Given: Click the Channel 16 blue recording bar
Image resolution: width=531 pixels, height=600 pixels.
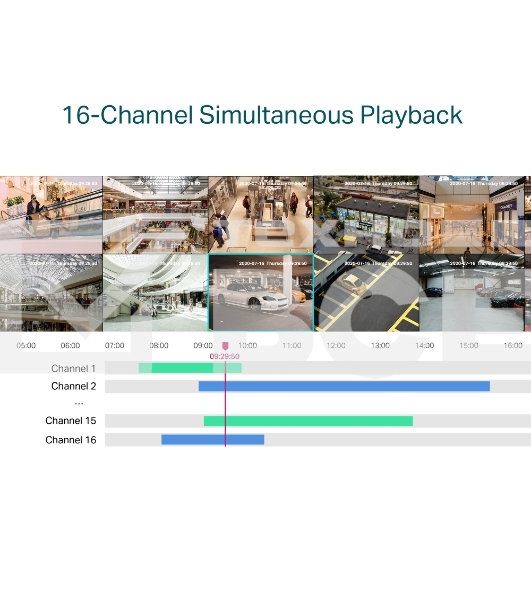Looking at the screenshot, I should click(x=213, y=440).
